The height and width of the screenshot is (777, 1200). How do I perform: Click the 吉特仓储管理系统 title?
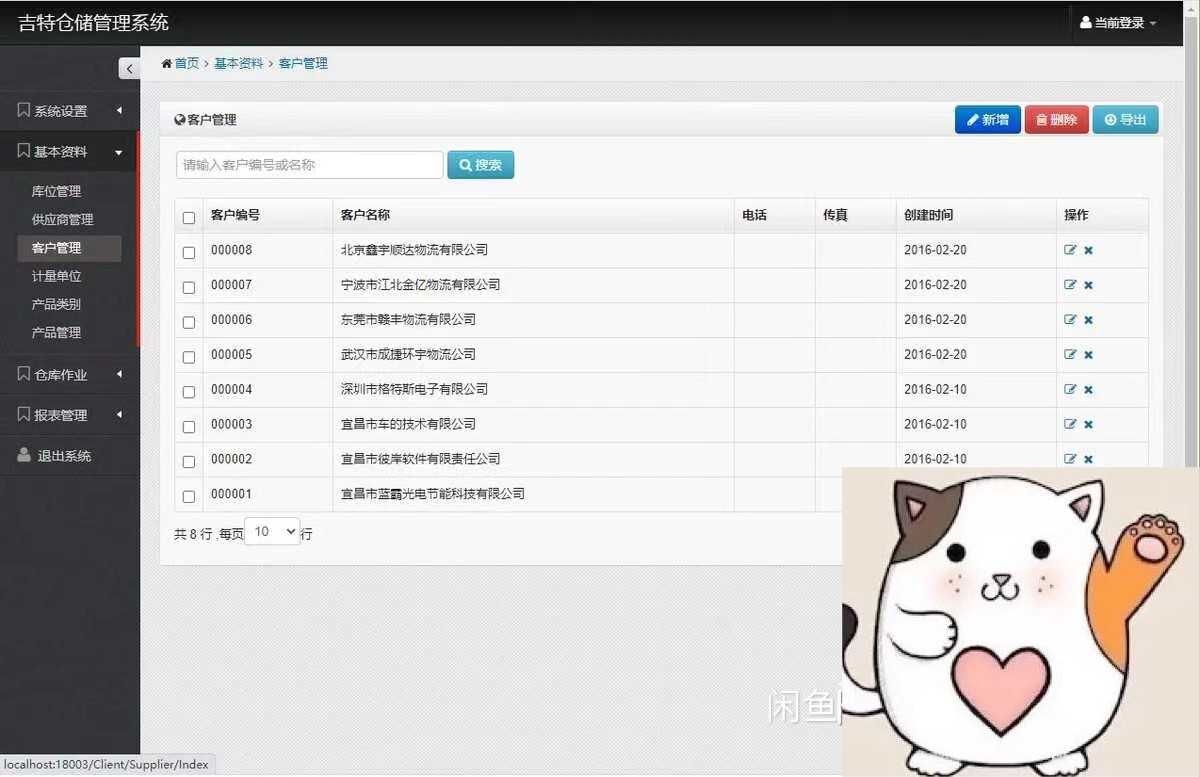94,22
